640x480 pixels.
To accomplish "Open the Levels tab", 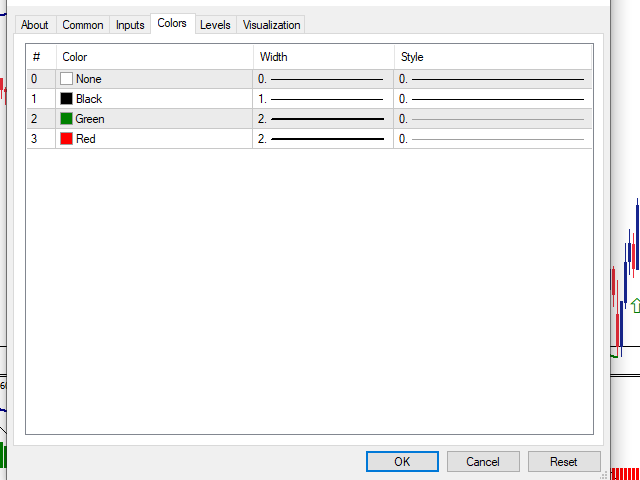I will [x=215, y=25].
